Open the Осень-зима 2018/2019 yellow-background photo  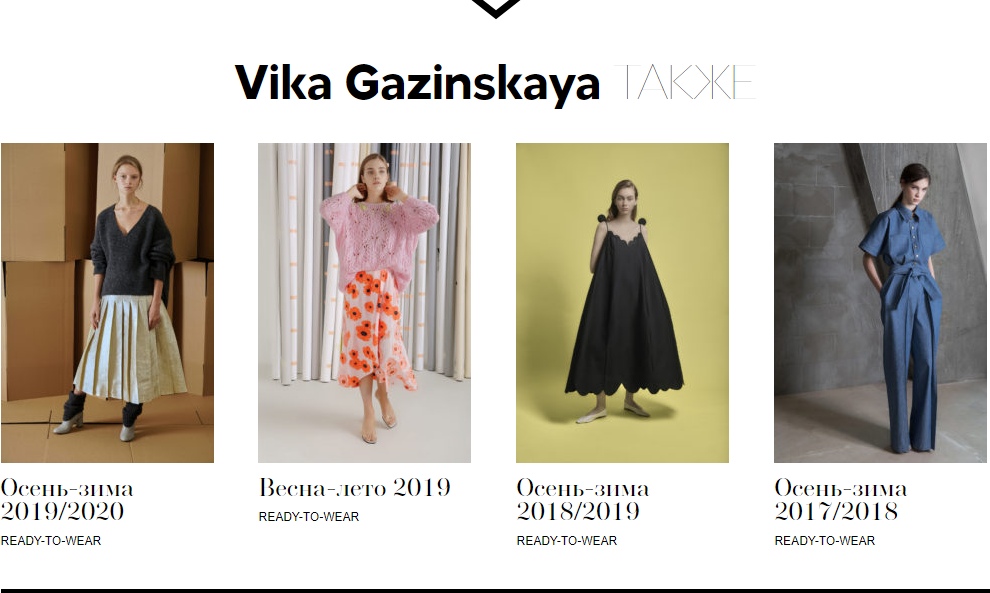click(623, 303)
